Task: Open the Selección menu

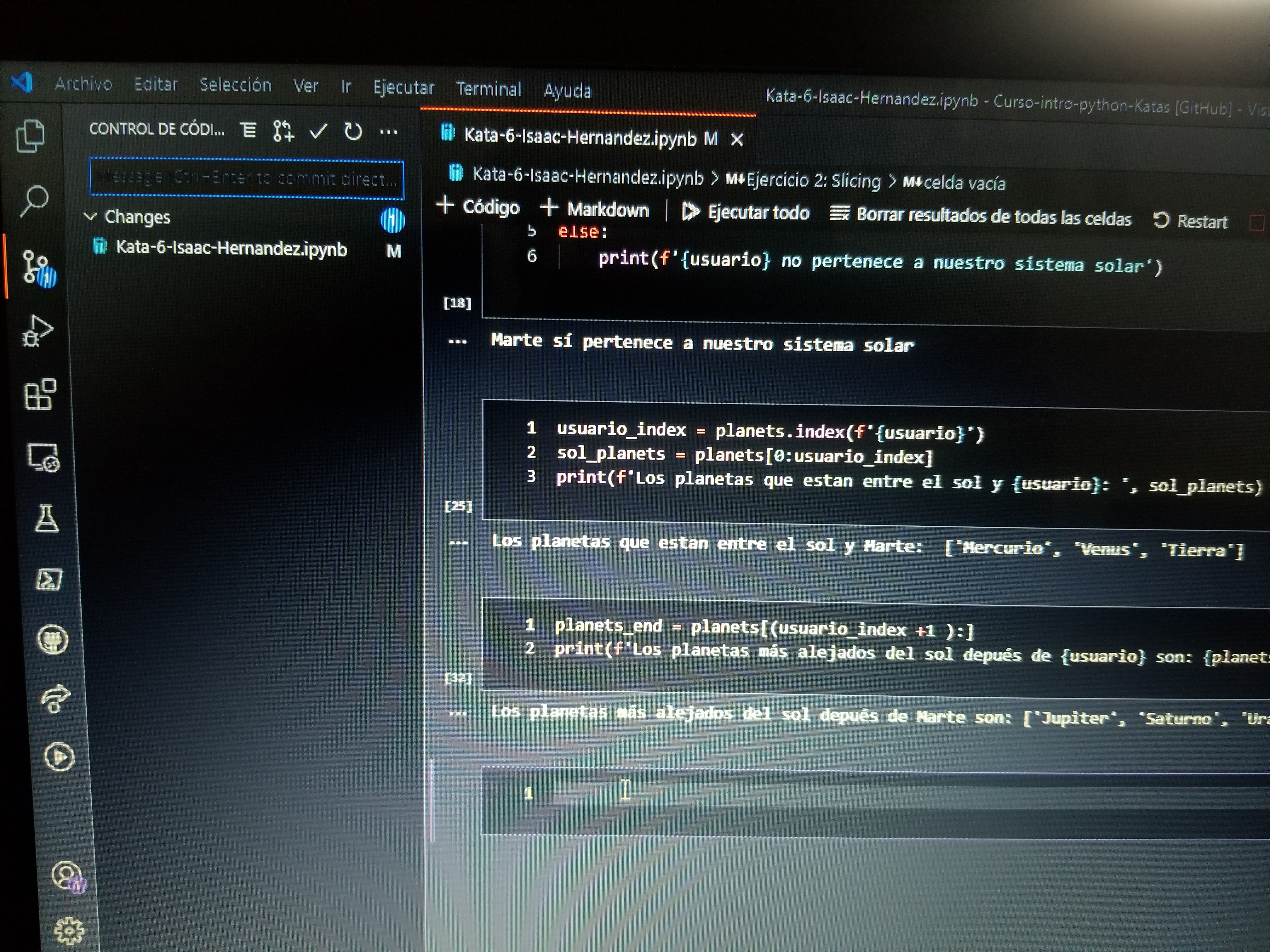Action: (235, 85)
